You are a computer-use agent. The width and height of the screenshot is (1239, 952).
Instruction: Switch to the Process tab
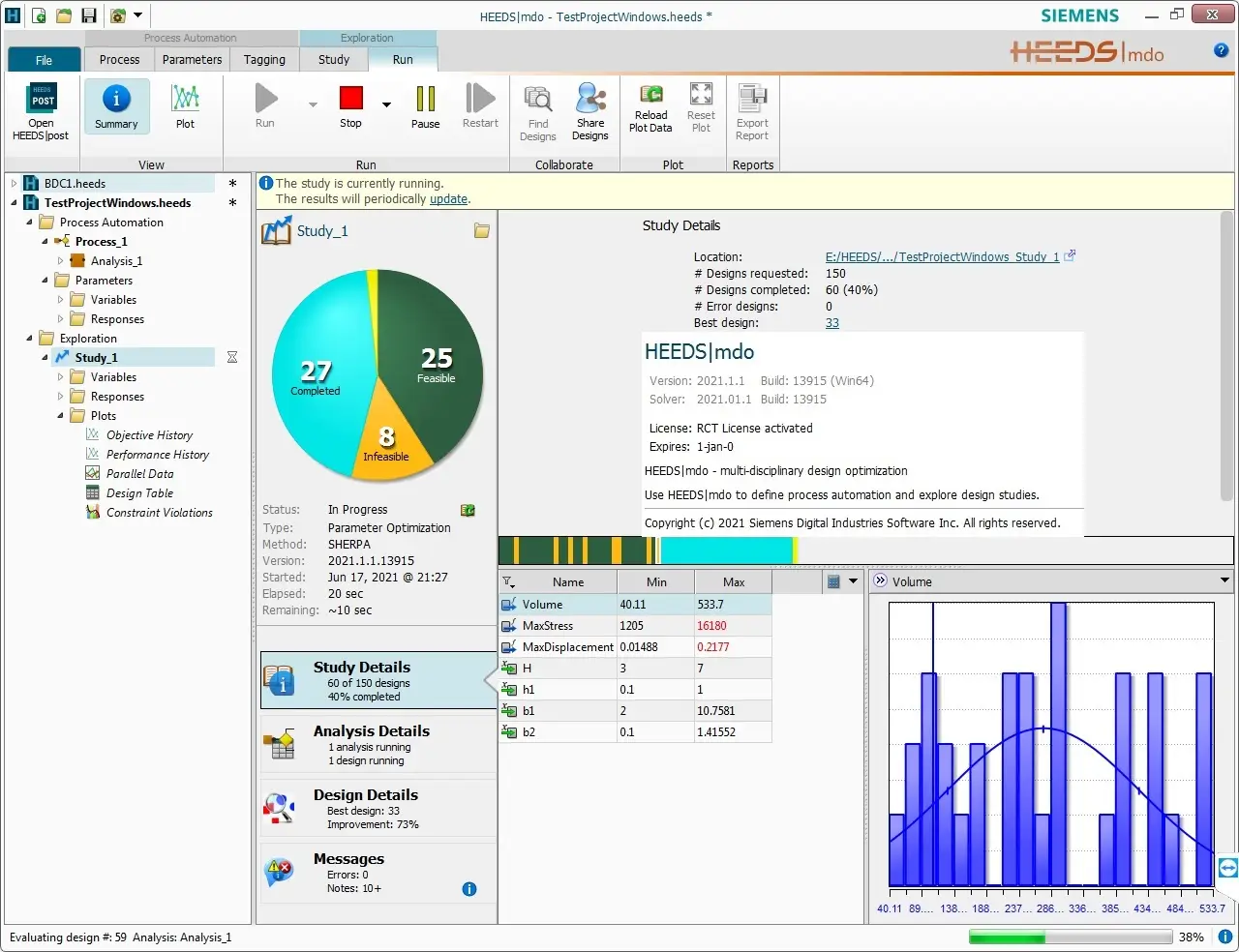(119, 60)
